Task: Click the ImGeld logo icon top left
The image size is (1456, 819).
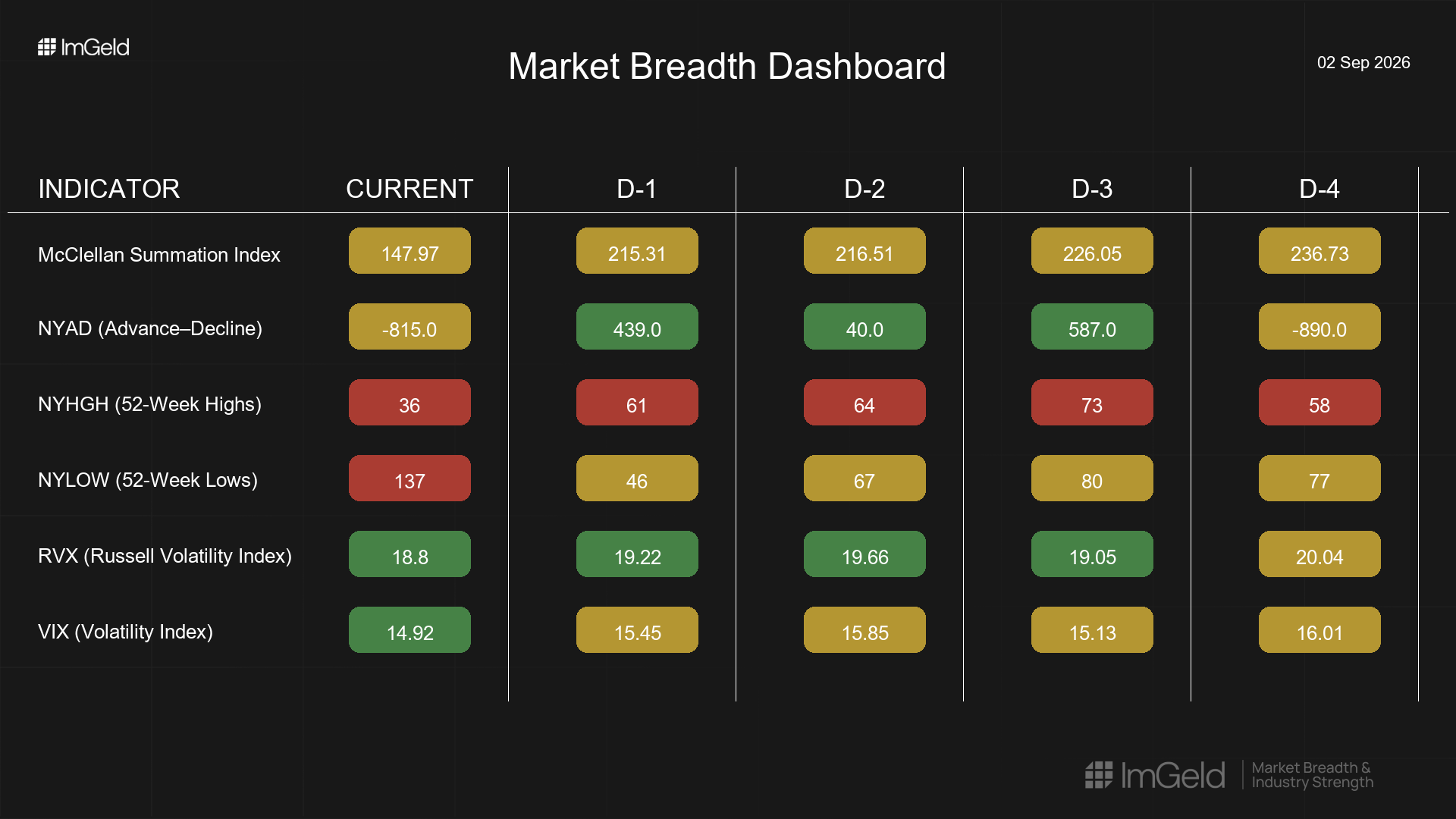Action: (x=47, y=47)
